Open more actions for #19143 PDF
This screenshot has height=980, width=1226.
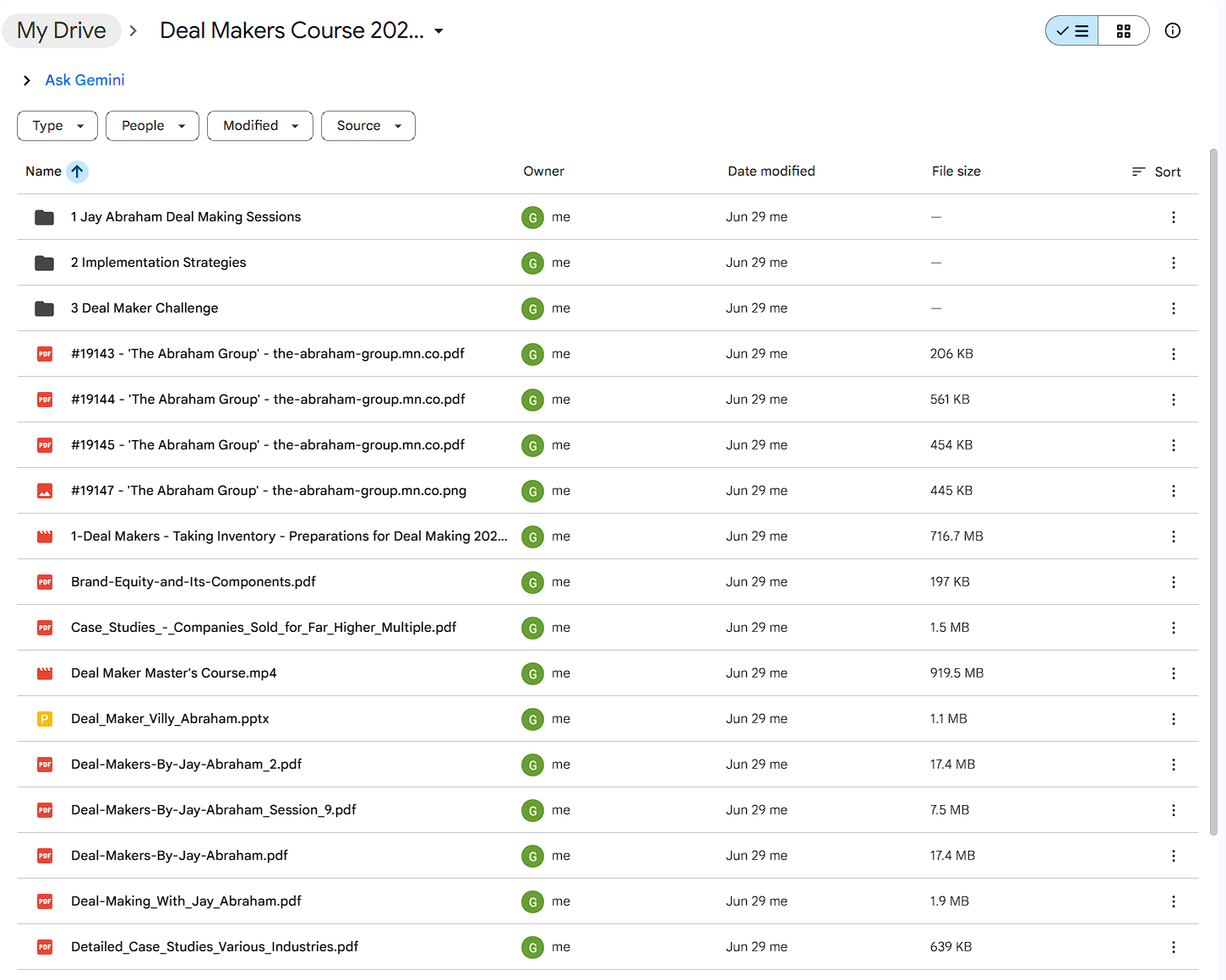coord(1174,354)
